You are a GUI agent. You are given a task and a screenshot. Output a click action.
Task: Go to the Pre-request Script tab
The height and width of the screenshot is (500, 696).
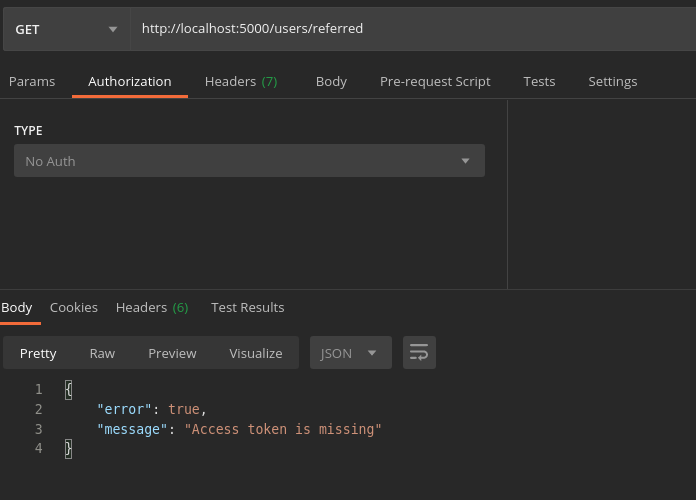435,81
